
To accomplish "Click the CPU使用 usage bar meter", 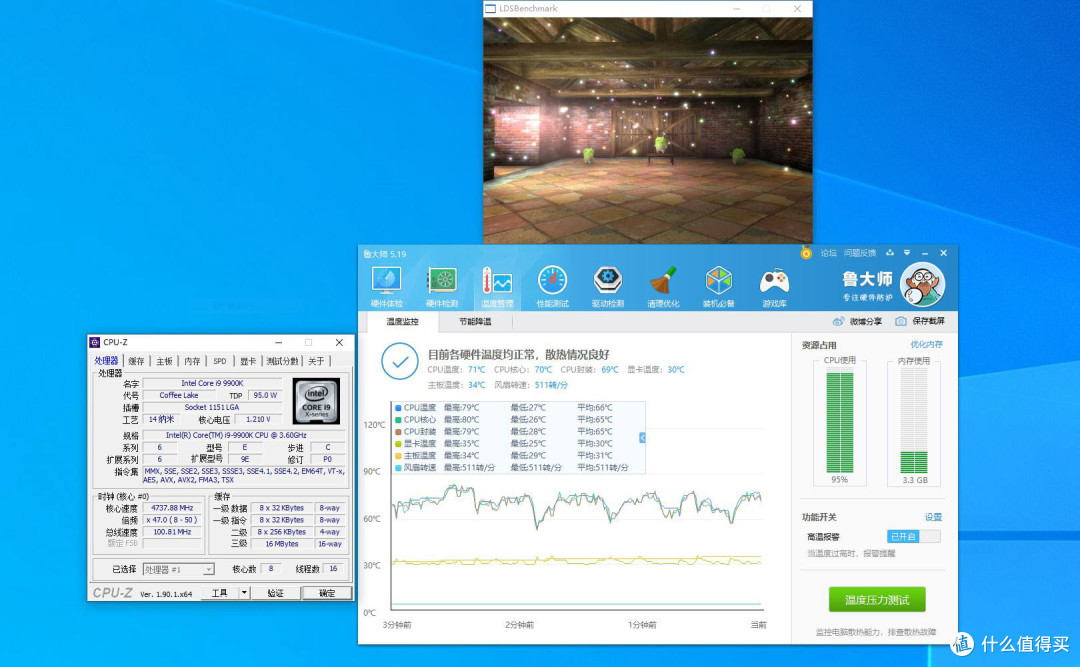I will 839,422.
